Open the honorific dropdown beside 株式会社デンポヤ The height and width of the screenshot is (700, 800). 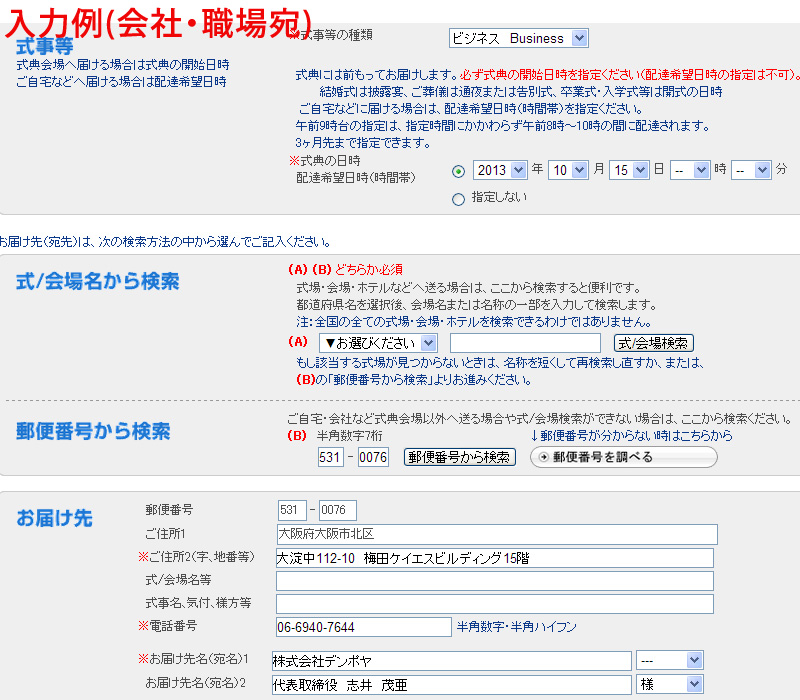670,660
